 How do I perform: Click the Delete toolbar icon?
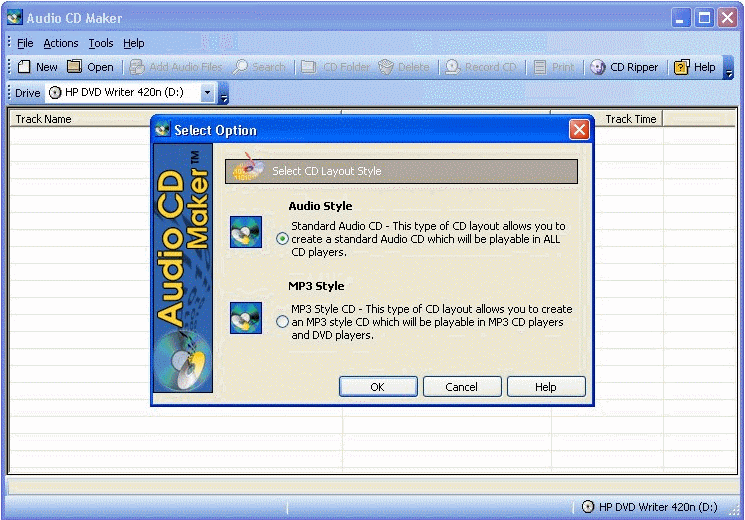[x=386, y=67]
